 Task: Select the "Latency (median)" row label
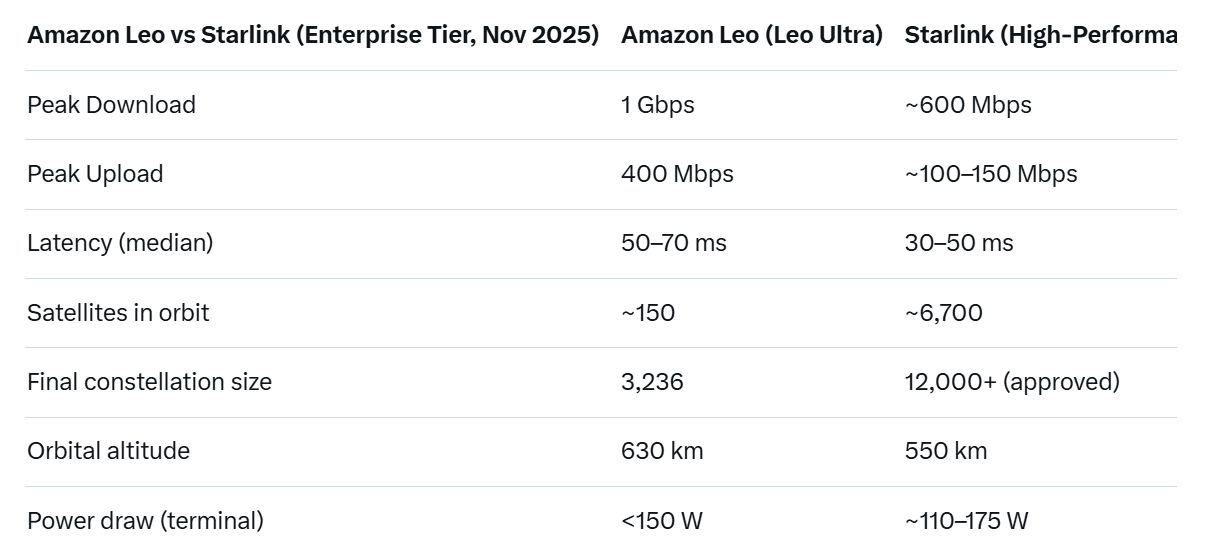[x=120, y=243]
